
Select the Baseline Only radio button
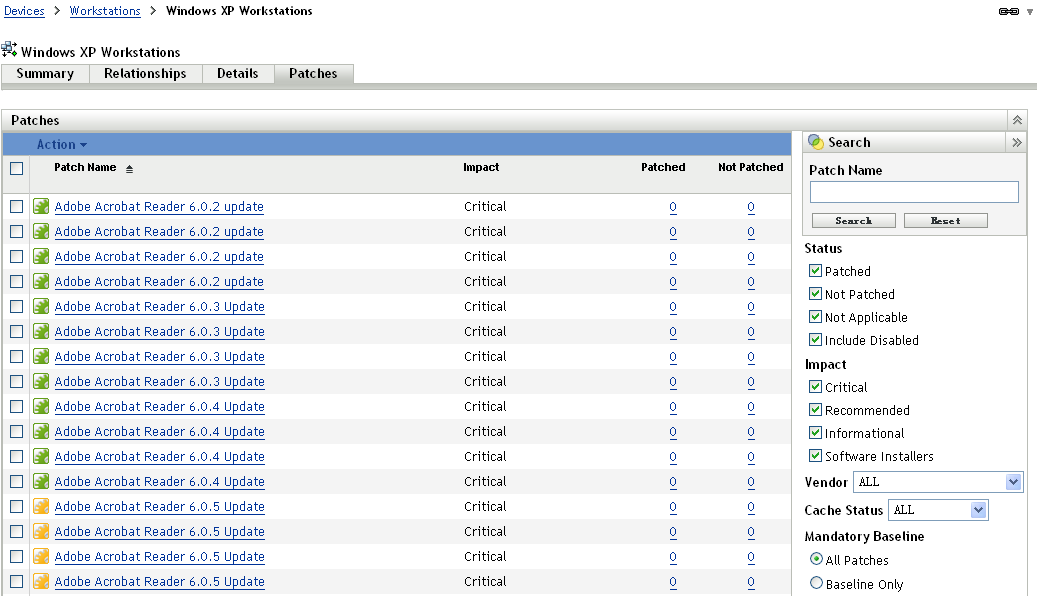816,582
